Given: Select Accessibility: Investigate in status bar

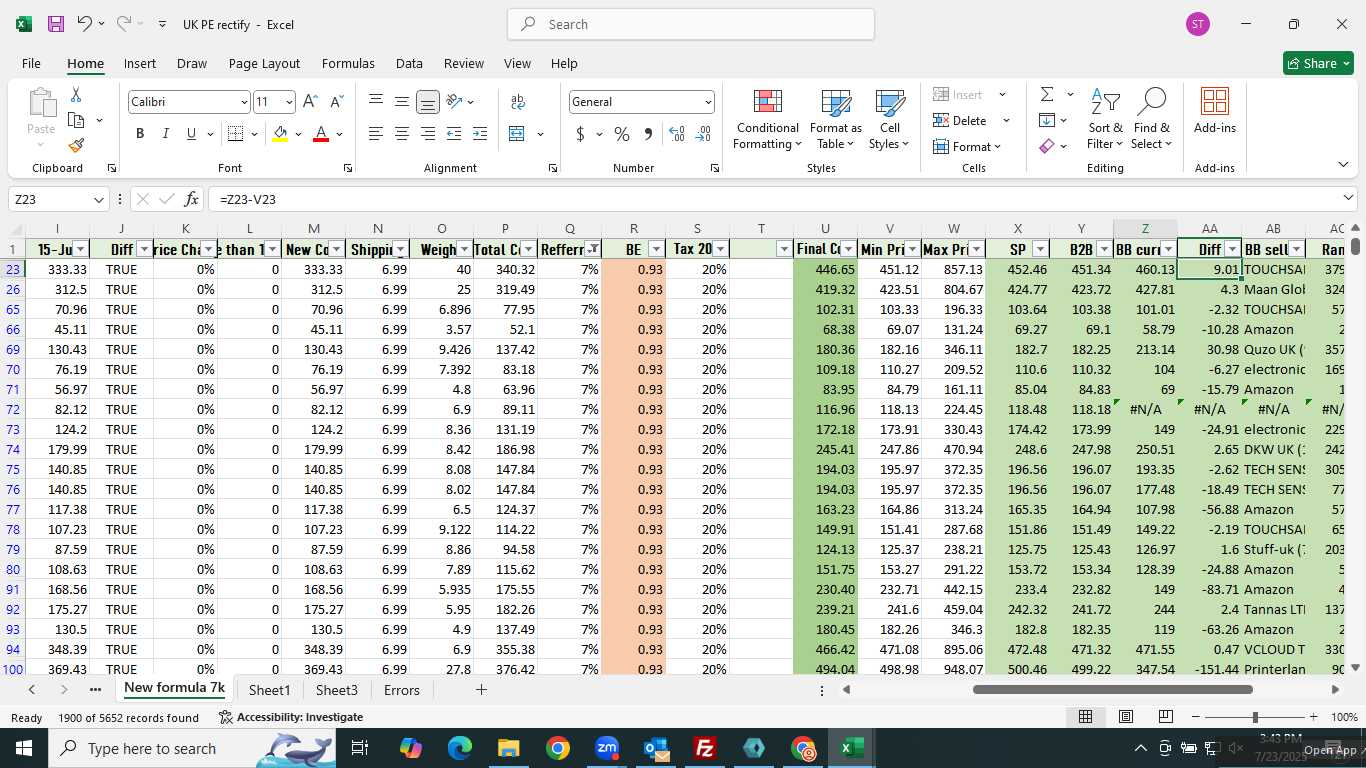Looking at the screenshot, I should click(x=291, y=717).
